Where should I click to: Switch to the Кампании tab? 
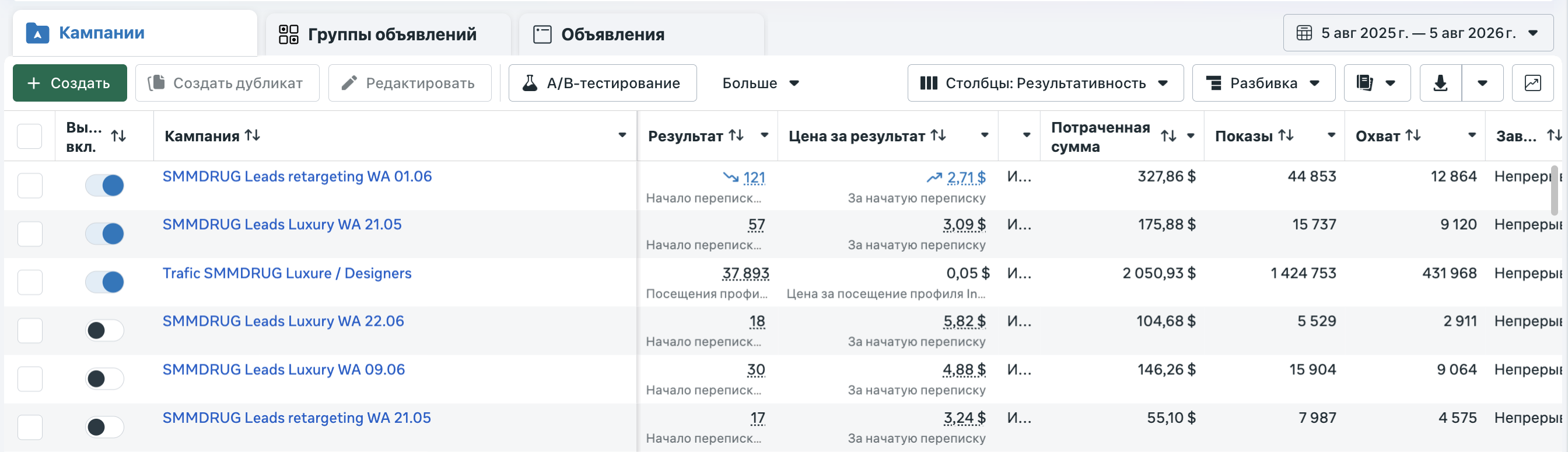click(x=135, y=33)
